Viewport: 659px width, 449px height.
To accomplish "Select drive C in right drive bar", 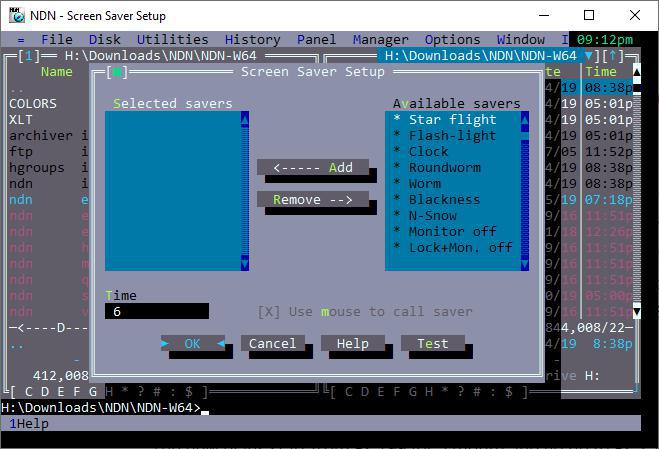I will coord(348,392).
